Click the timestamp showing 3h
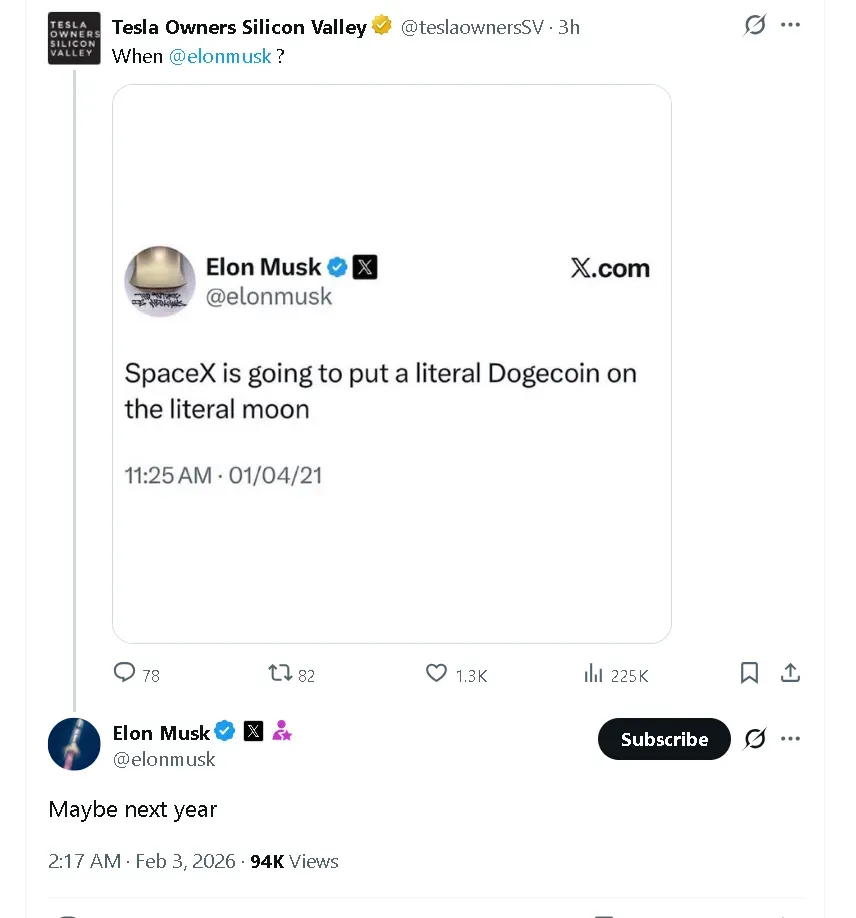 click(570, 27)
